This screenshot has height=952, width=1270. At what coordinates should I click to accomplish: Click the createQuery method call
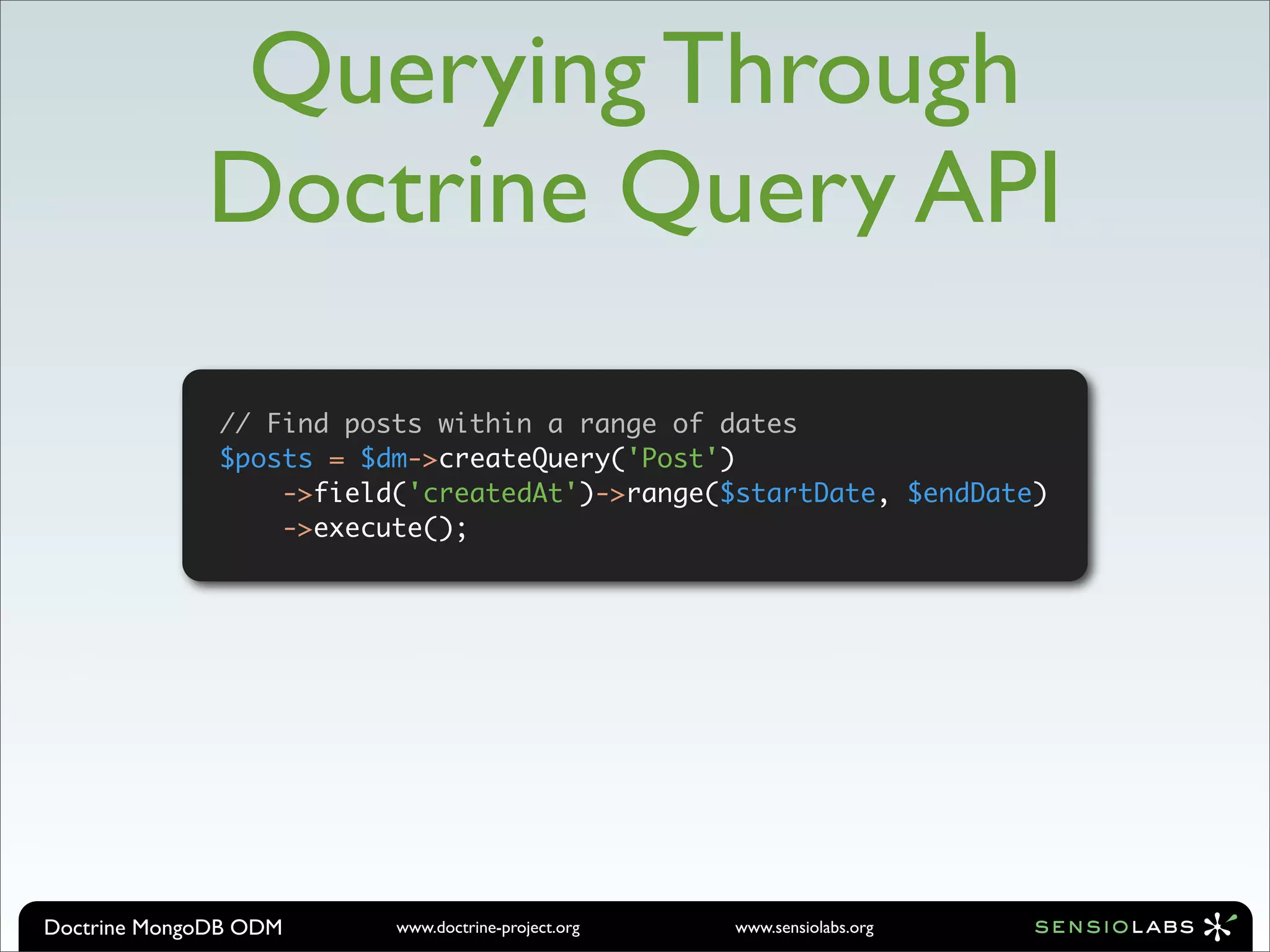524,459
